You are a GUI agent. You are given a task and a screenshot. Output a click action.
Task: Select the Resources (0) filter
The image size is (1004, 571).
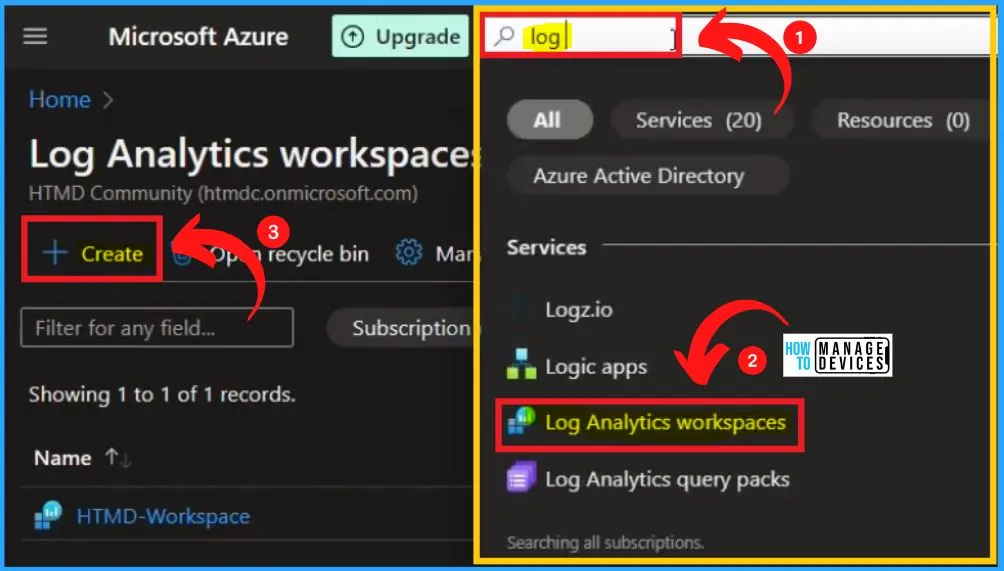pos(903,120)
